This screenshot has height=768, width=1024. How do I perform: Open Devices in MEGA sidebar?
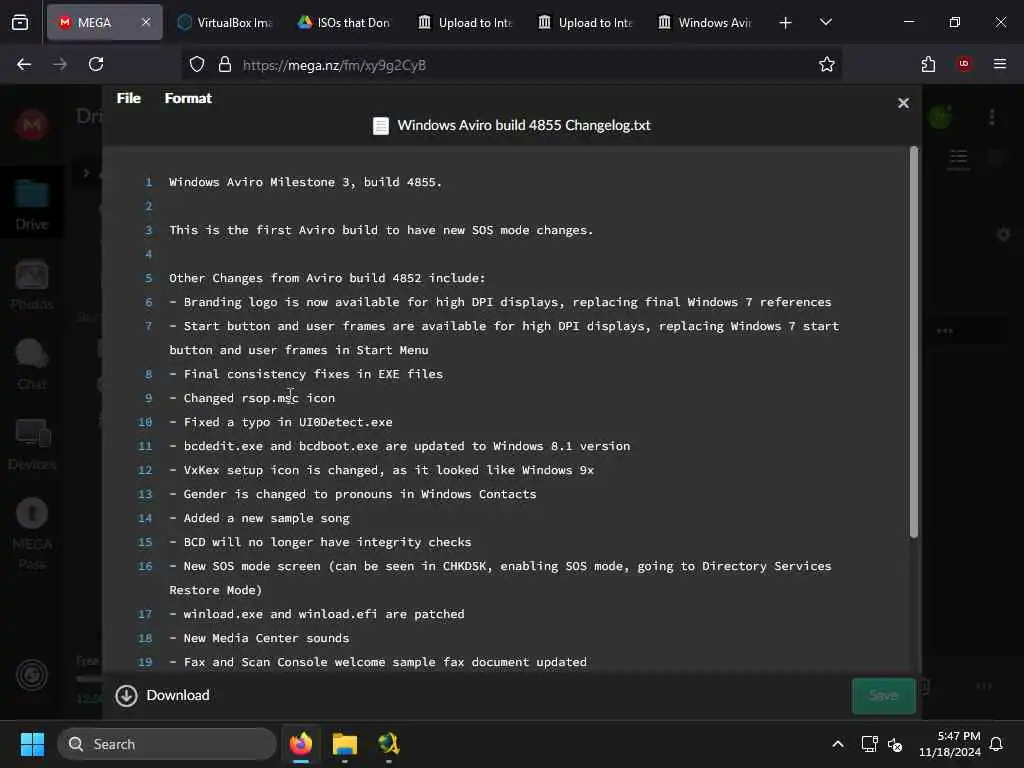31,445
